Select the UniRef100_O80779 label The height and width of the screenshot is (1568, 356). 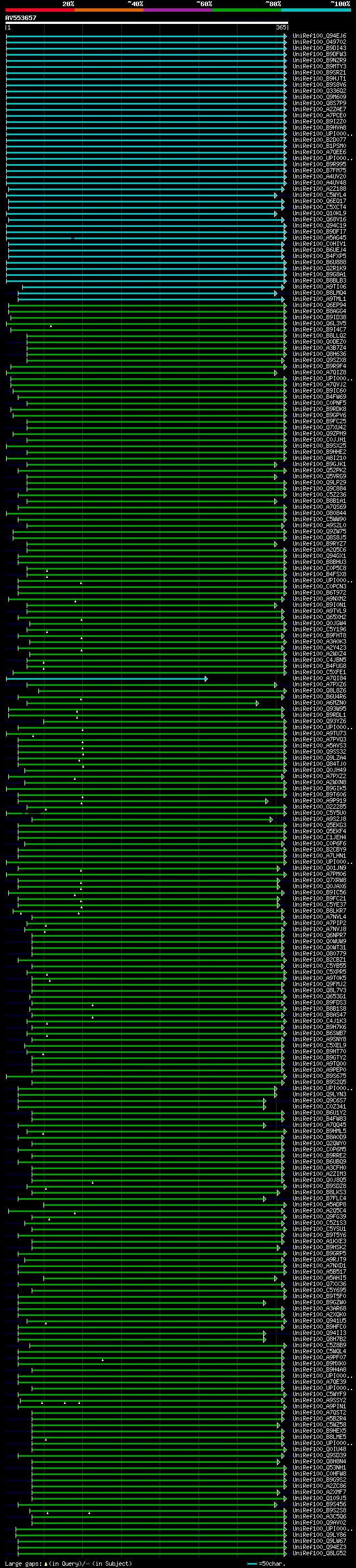pyautogui.click(x=319, y=953)
